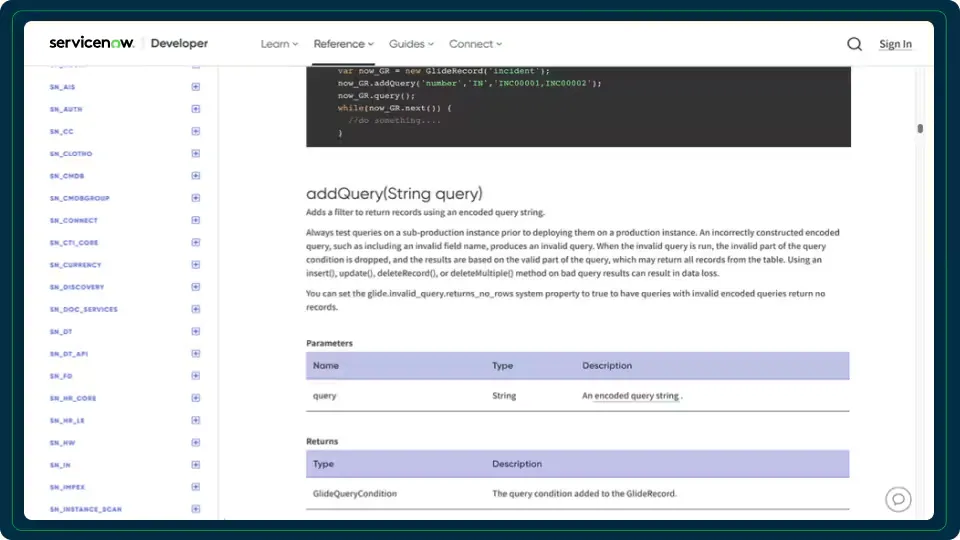Select SN_CONNECT namespace label
Image resolution: width=960 pixels, height=540 pixels.
coord(73,221)
